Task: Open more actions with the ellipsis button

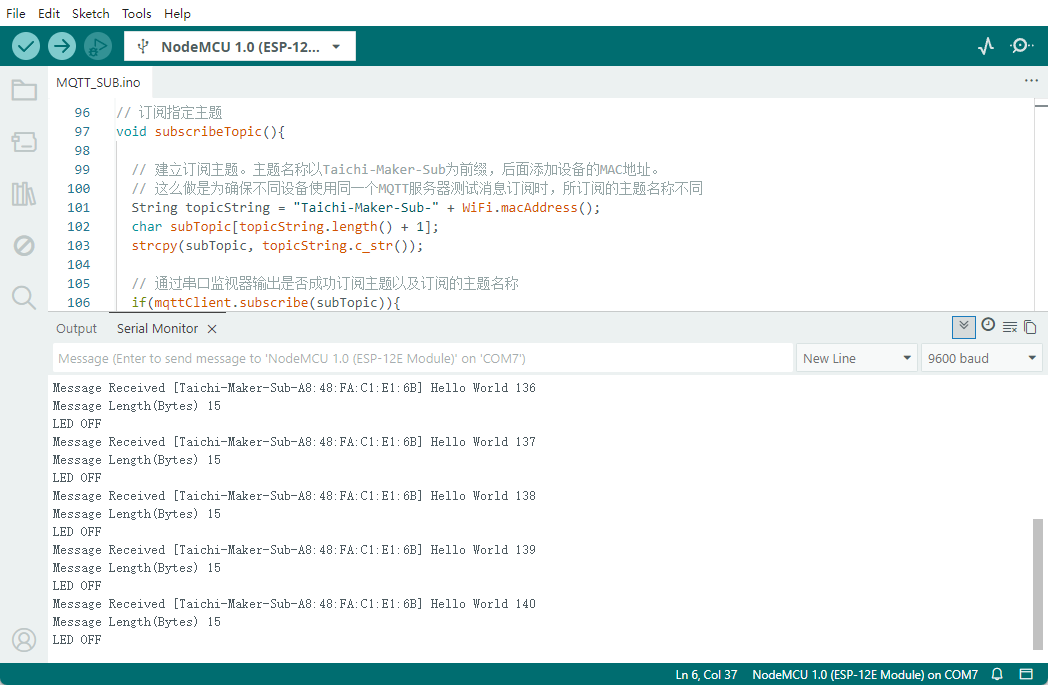Action: [1031, 81]
